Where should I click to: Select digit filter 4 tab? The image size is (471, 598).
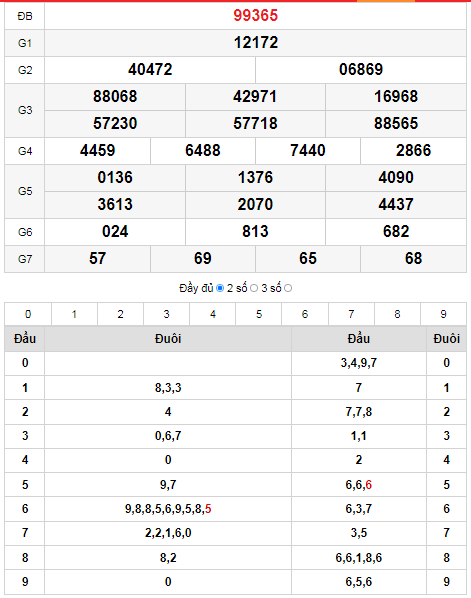pyautogui.click(x=213, y=314)
